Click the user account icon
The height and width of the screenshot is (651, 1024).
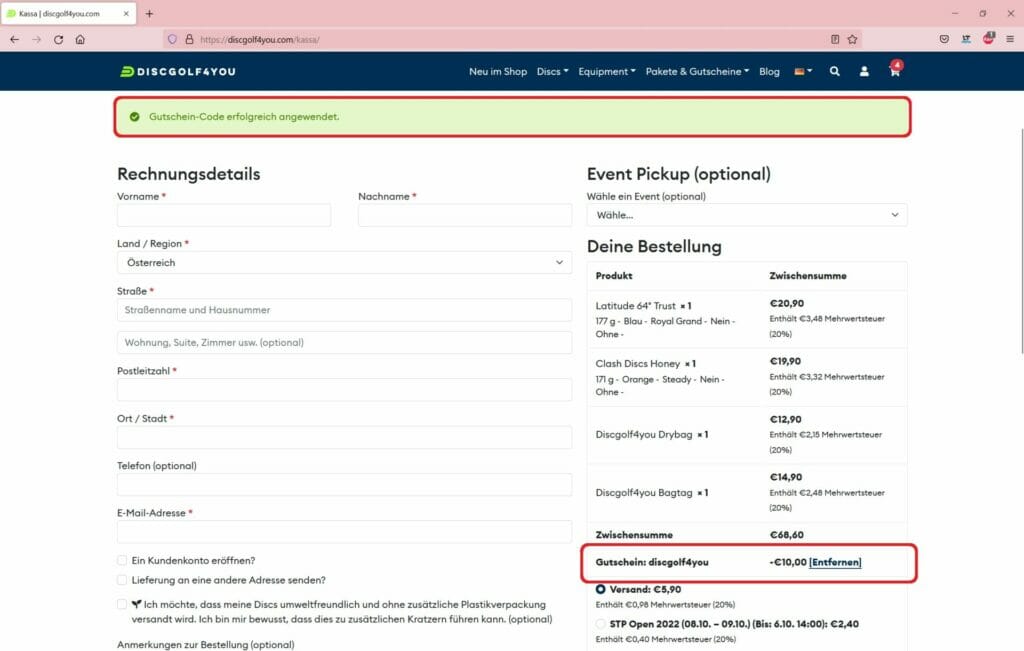864,72
